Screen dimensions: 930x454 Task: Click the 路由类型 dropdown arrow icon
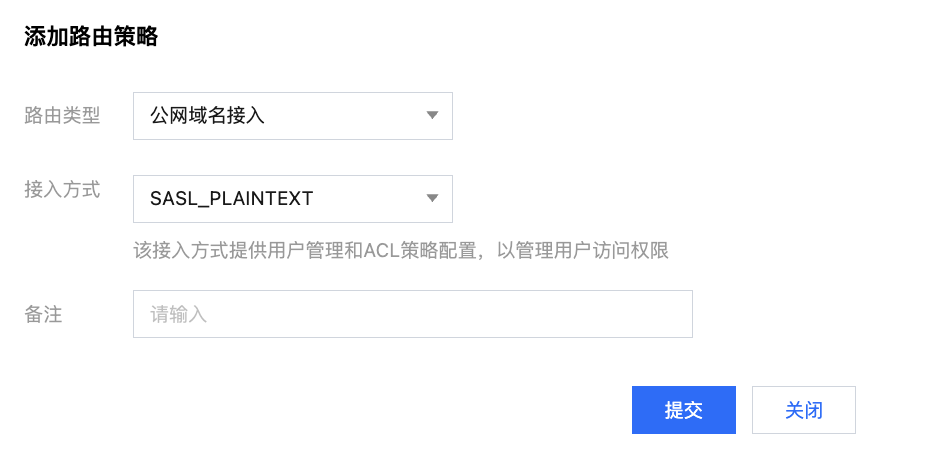click(432, 115)
